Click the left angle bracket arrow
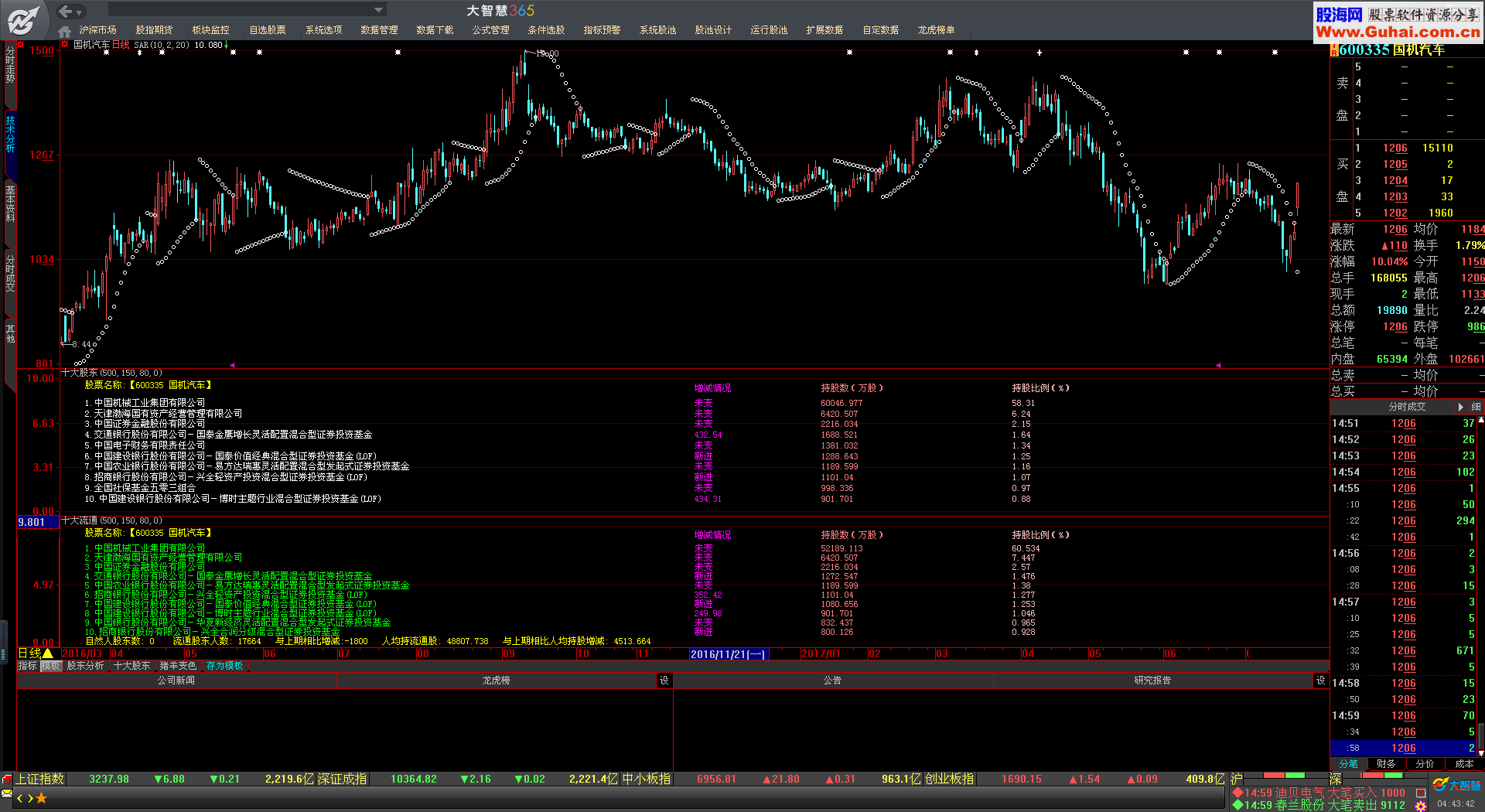This screenshot has height=812, width=1485. (x=19, y=798)
